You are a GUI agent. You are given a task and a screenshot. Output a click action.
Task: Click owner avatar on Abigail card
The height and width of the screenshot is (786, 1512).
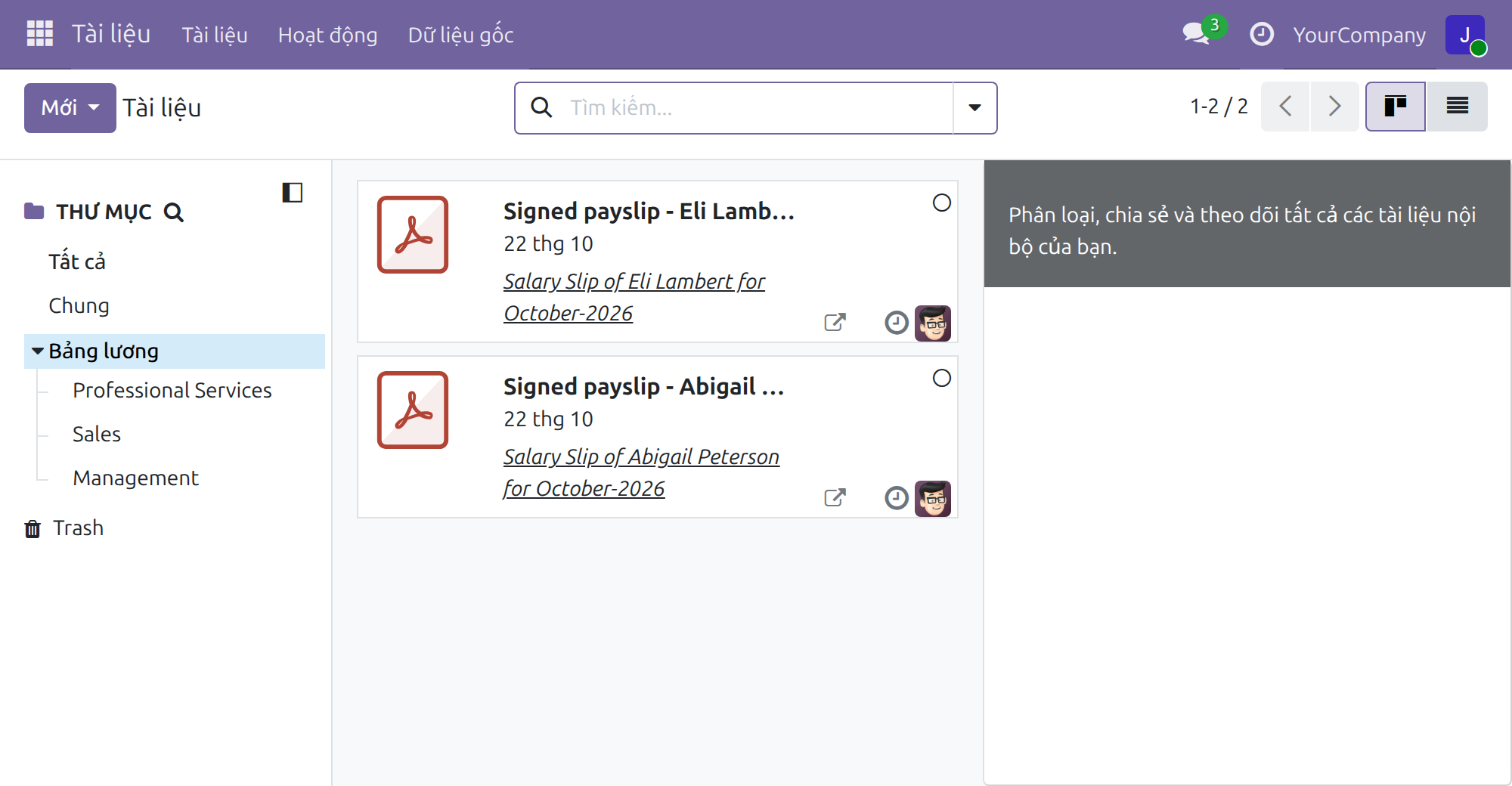(933, 499)
